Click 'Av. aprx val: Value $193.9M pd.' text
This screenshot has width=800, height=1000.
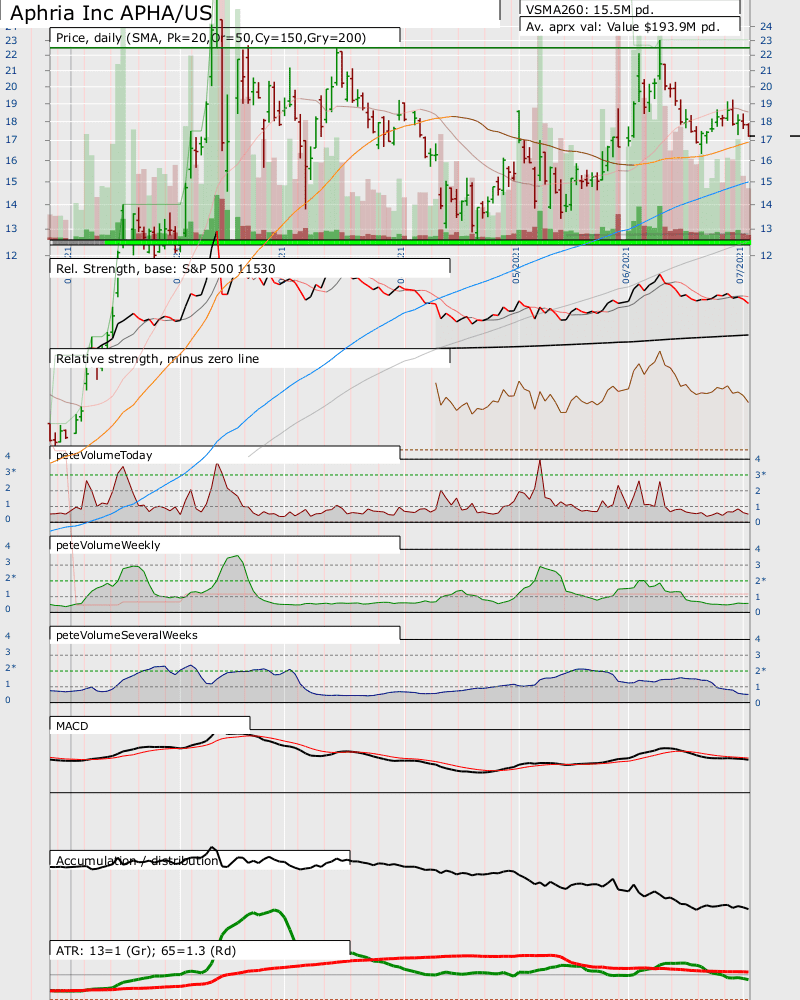[623, 27]
